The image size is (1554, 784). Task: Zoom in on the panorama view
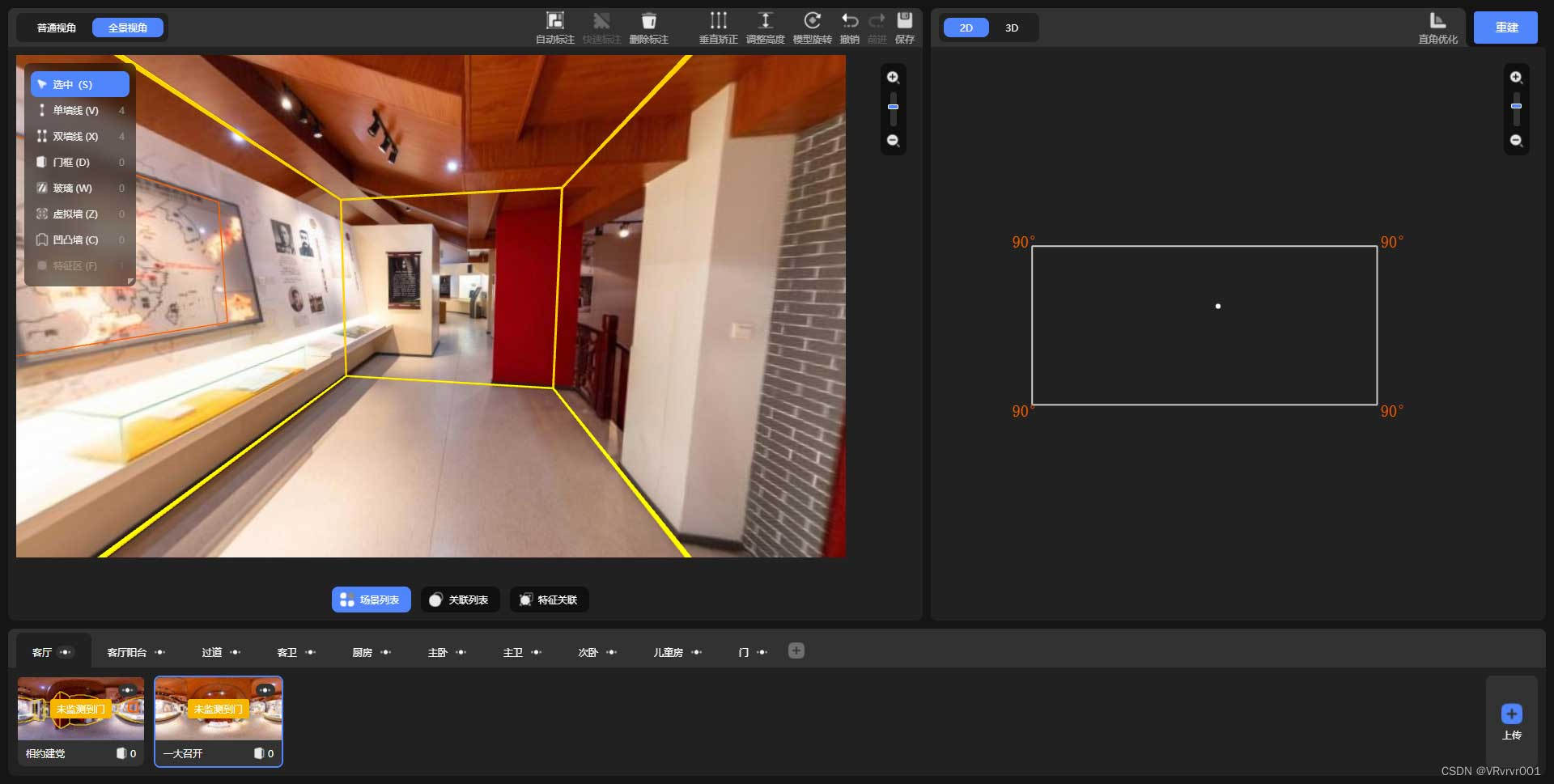[x=893, y=78]
